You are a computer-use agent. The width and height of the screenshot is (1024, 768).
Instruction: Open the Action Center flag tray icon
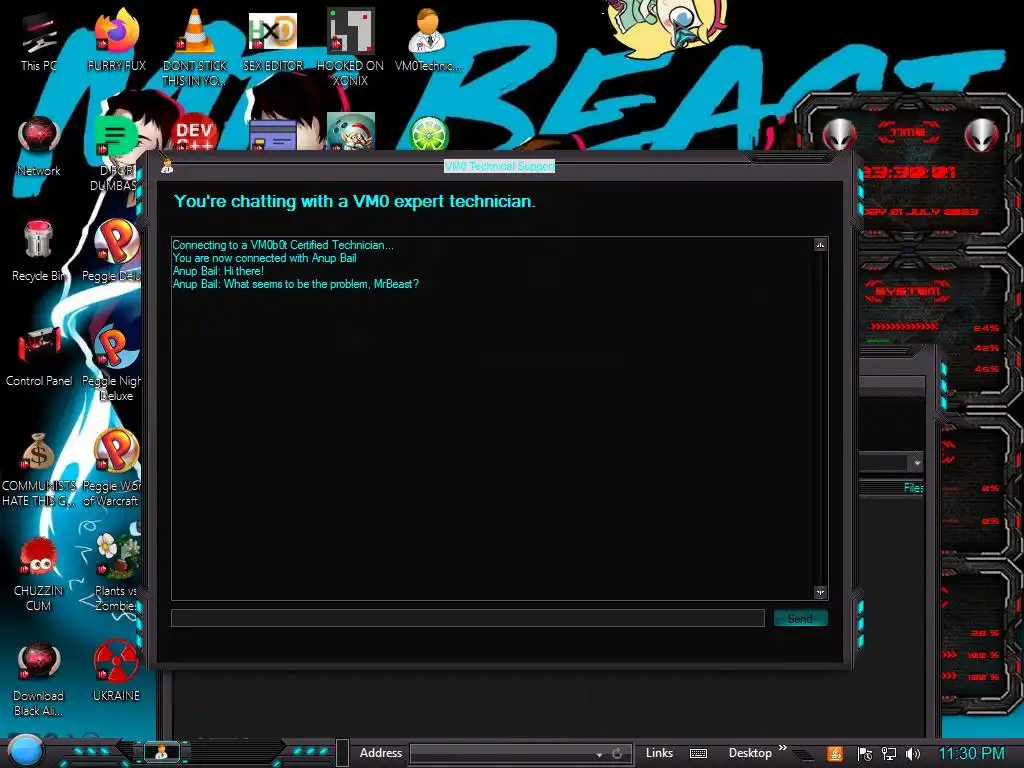click(865, 754)
